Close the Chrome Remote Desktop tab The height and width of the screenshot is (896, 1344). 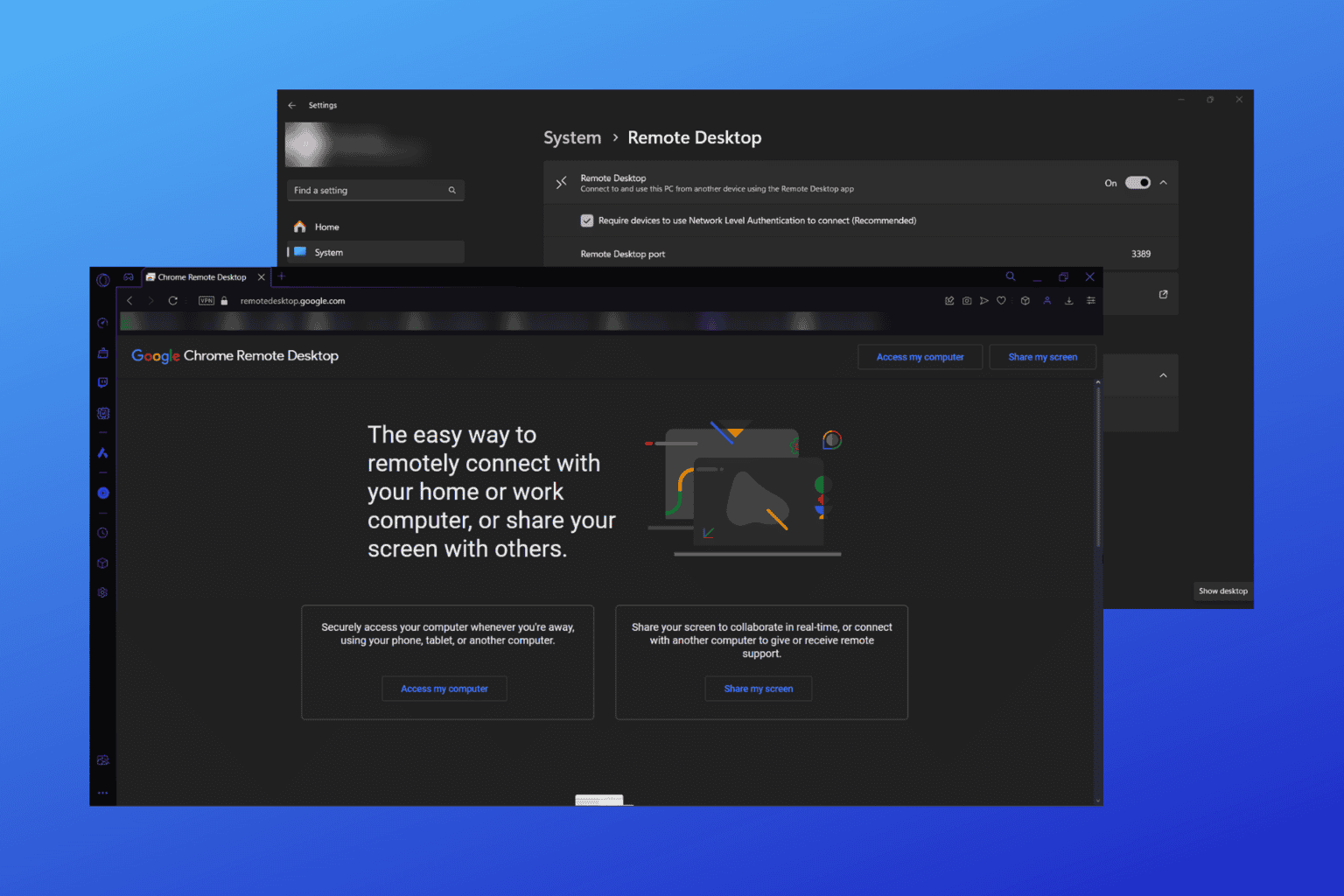click(261, 277)
